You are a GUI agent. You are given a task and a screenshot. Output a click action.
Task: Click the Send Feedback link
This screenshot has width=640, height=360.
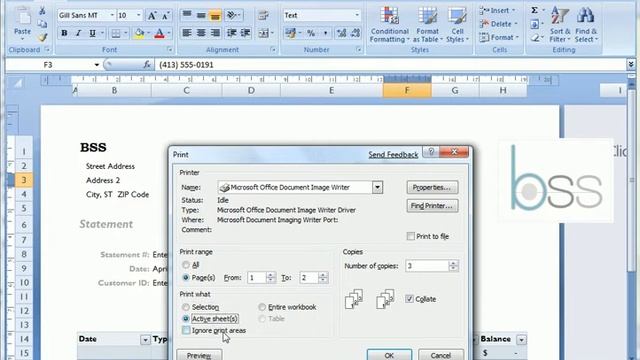click(393, 155)
